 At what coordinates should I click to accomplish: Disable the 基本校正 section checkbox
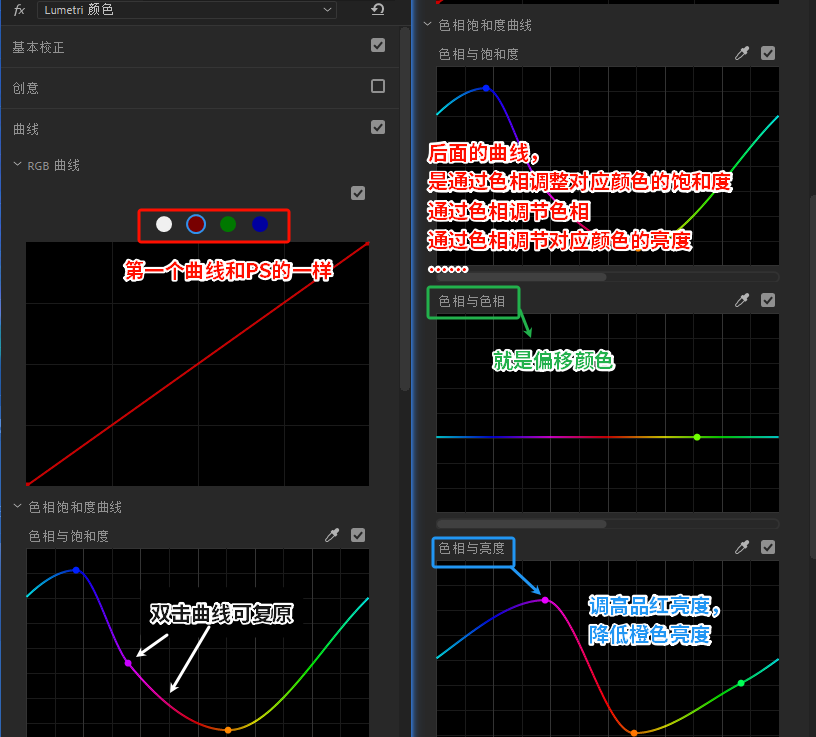click(378, 45)
